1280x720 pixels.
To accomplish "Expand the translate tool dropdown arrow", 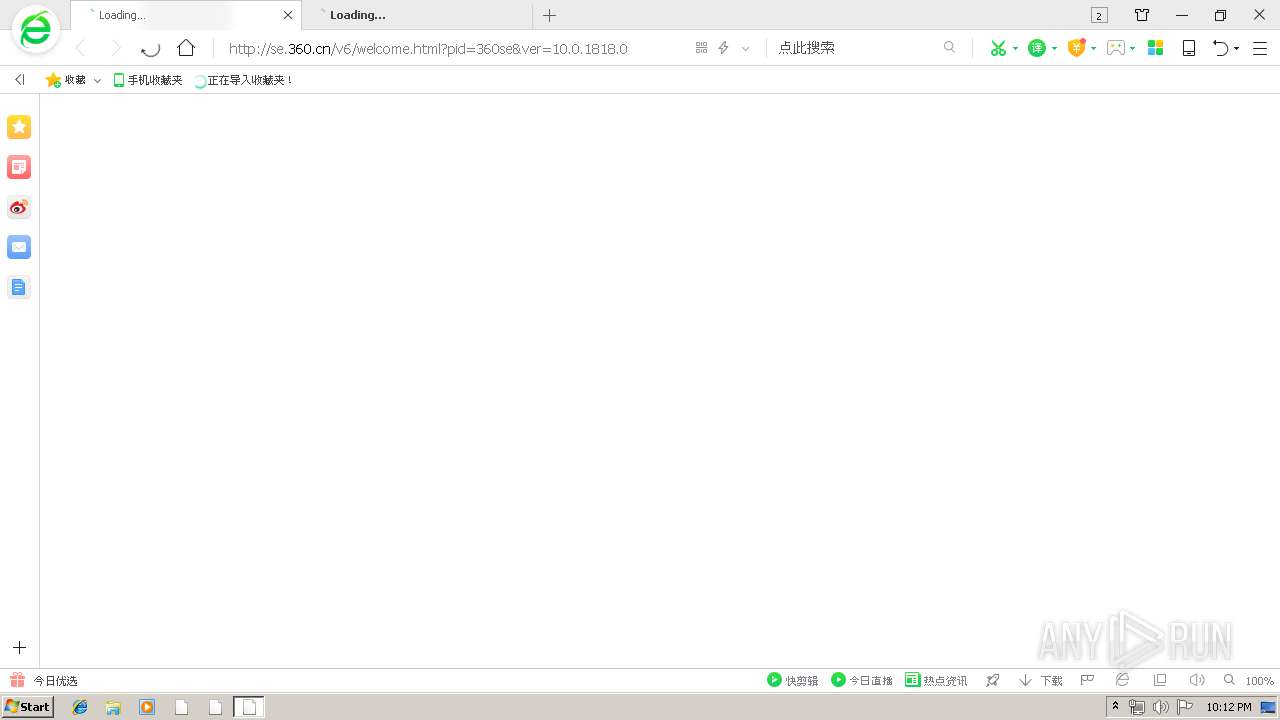I will pyautogui.click(x=1054, y=48).
